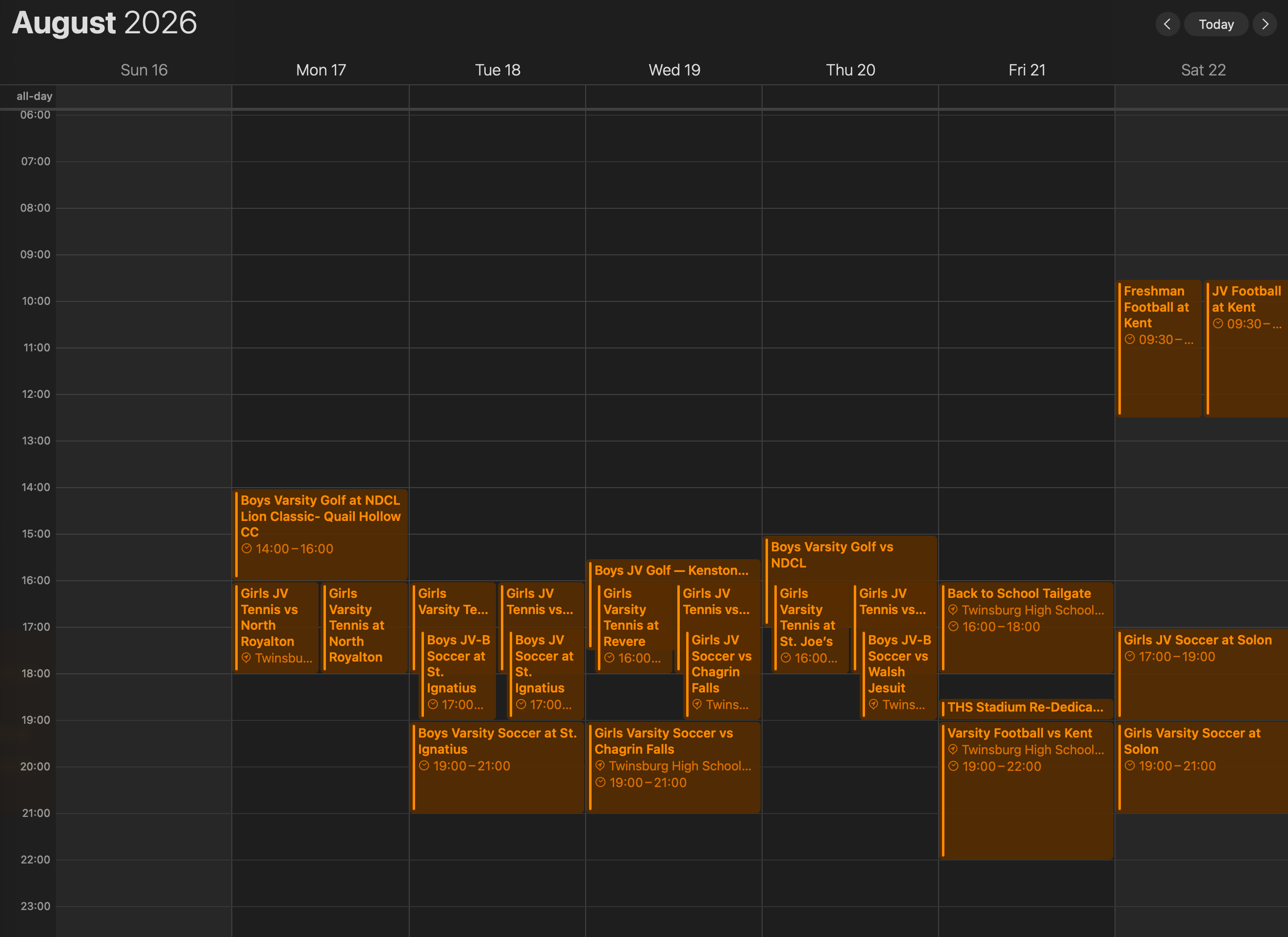This screenshot has width=1288, height=937.
Task: Go to the next week using the right chevron
Action: [x=1264, y=25]
